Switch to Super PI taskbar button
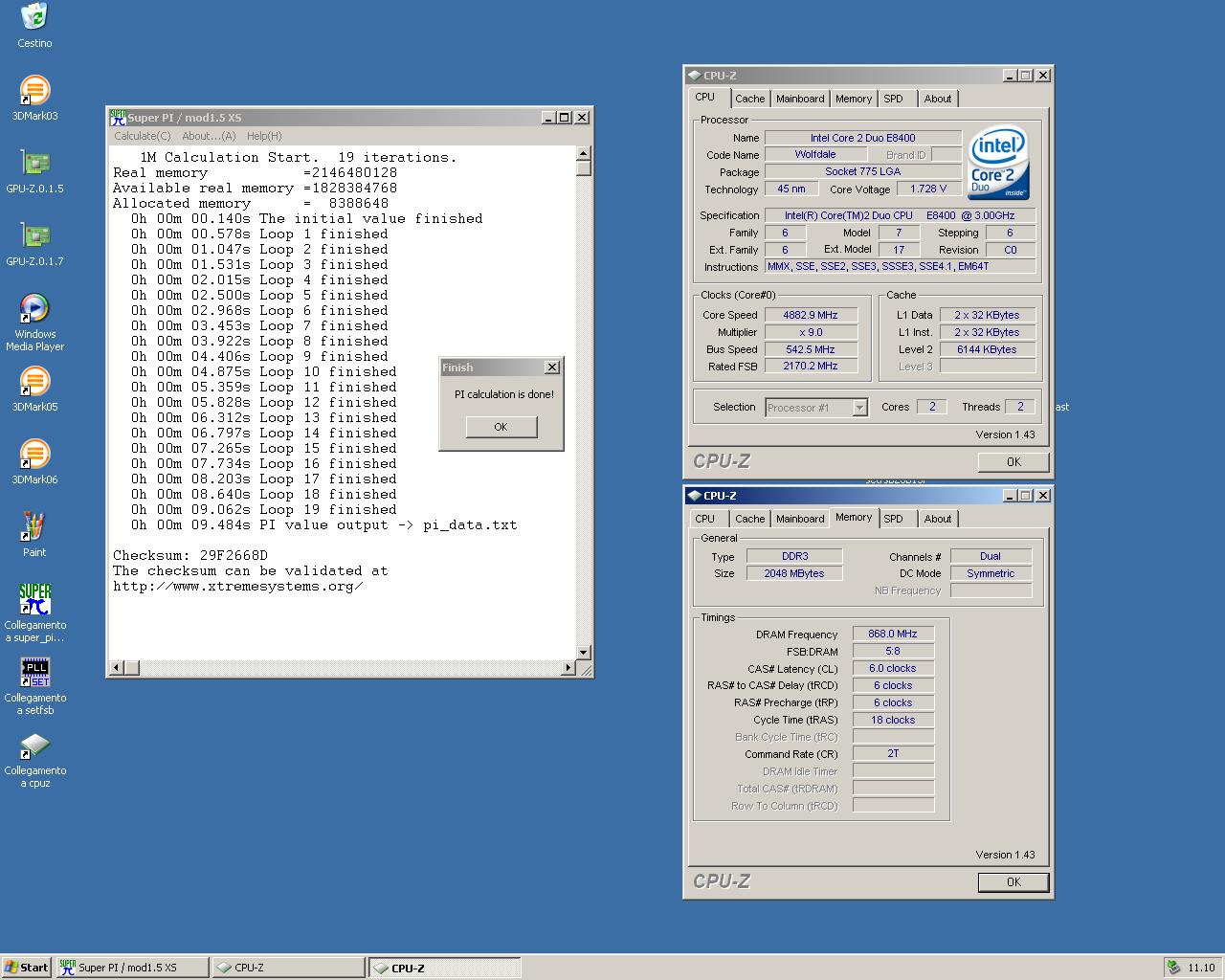 click(132, 968)
